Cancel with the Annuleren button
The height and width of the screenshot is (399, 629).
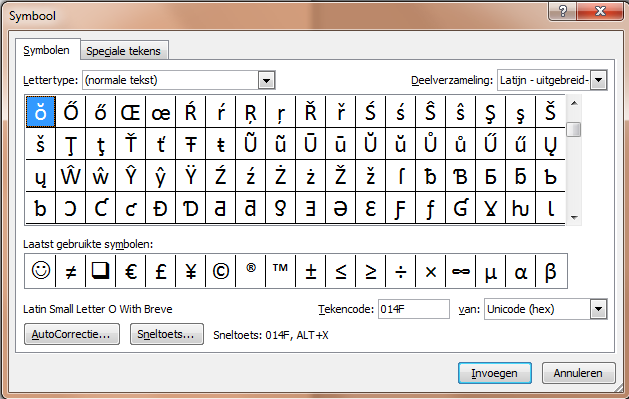pos(578,373)
